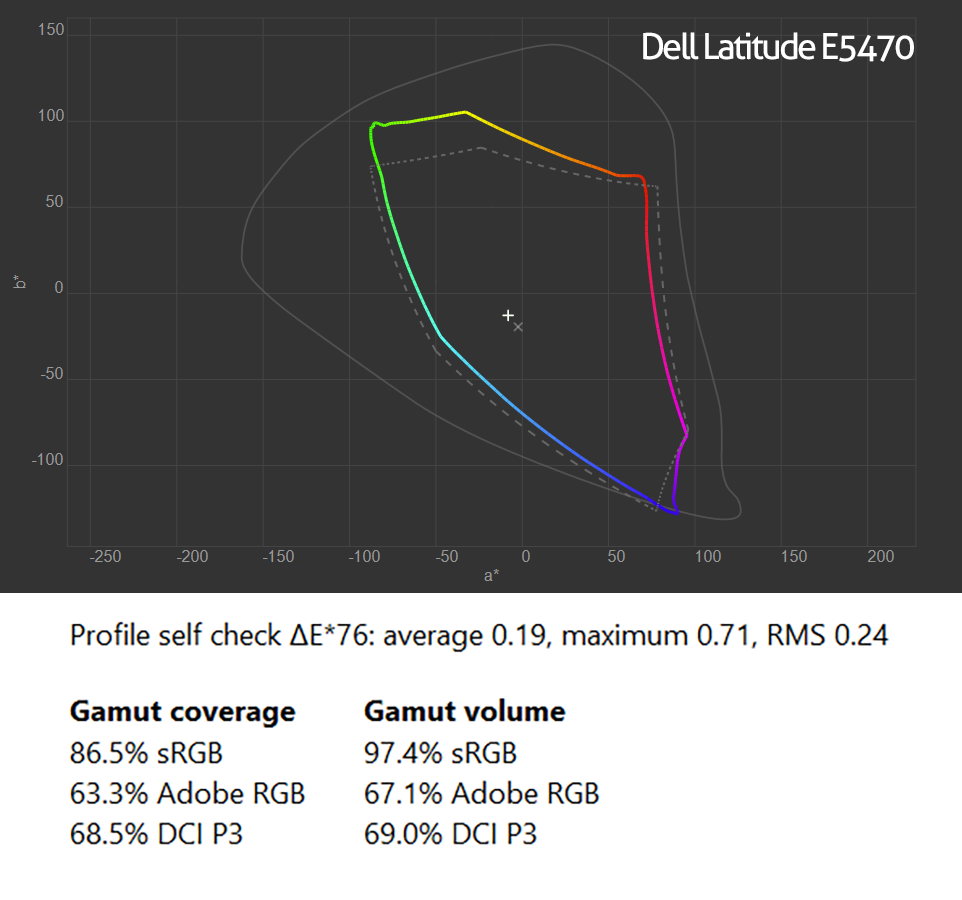Select the "68.5% DCI P3" coverage value
The height and width of the screenshot is (900, 962).
pyautogui.click(x=156, y=834)
